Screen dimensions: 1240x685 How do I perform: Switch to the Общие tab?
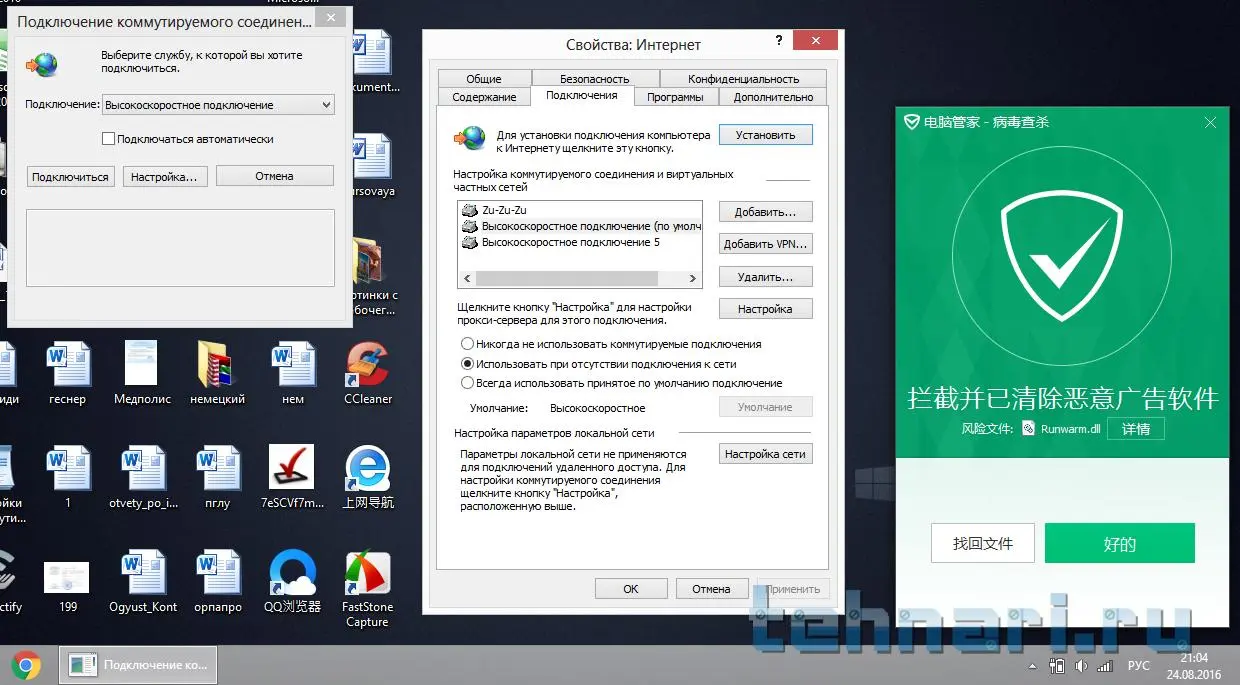484,79
